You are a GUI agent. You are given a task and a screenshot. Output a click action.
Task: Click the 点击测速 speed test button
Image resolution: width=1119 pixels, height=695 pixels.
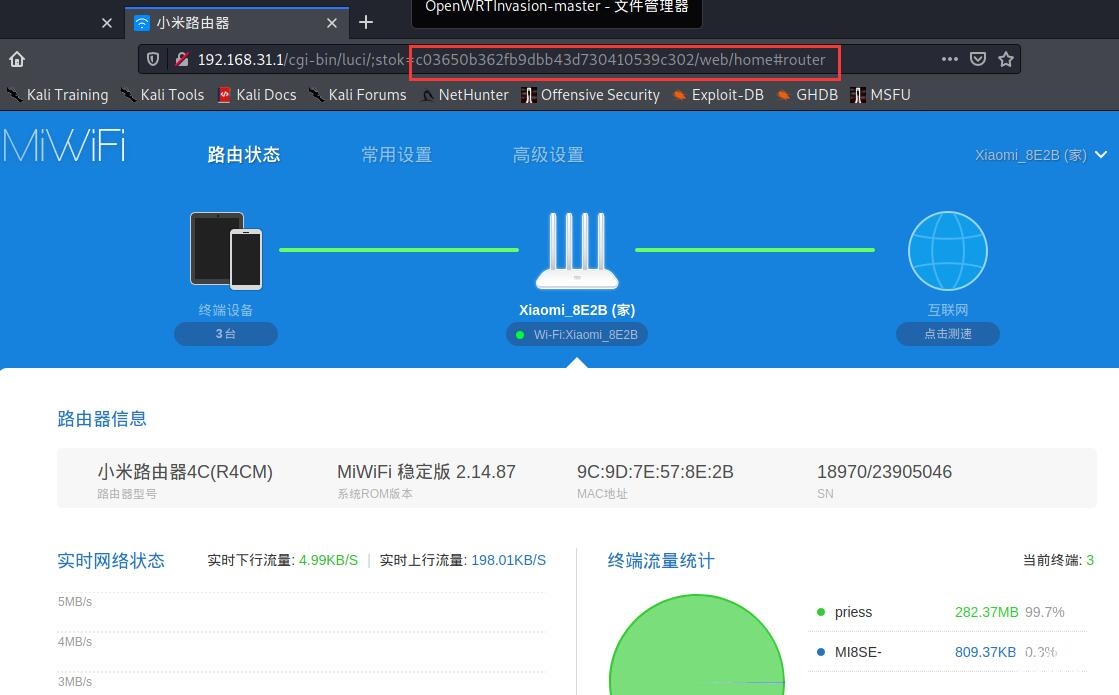947,334
